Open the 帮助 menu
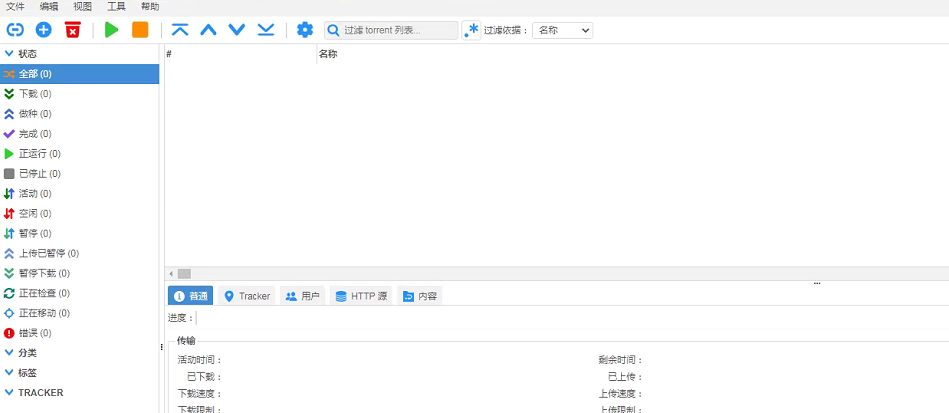 tap(150, 7)
